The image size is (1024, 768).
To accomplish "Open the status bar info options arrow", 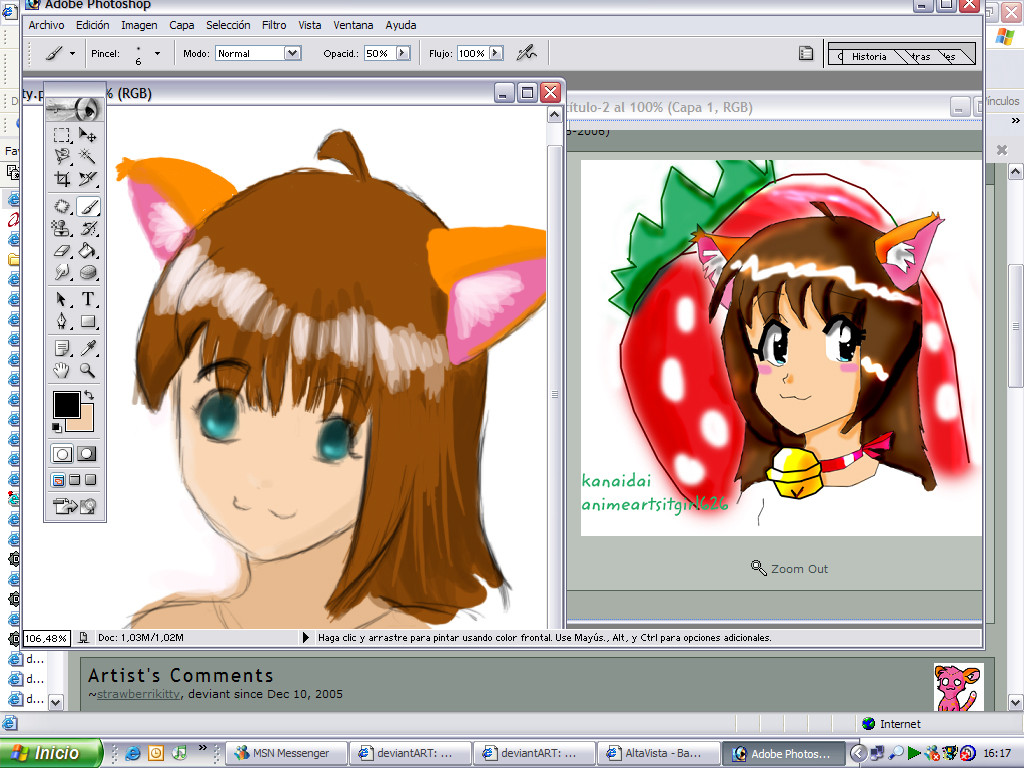I will 305,637.
